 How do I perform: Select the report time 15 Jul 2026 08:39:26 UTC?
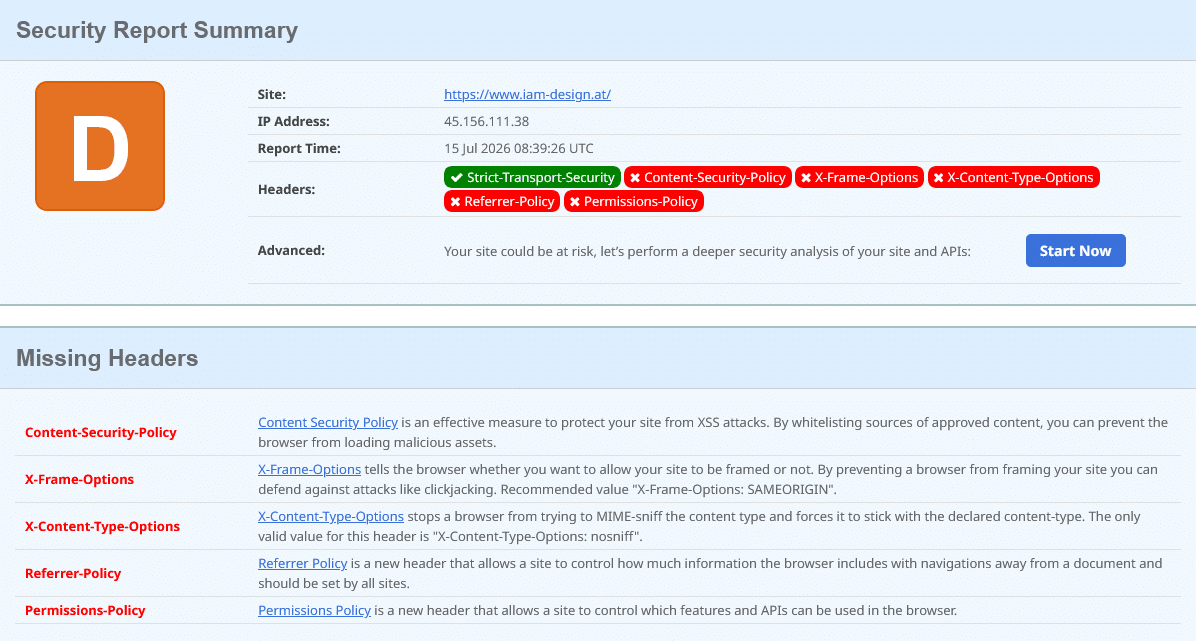[x=519, y=148]
